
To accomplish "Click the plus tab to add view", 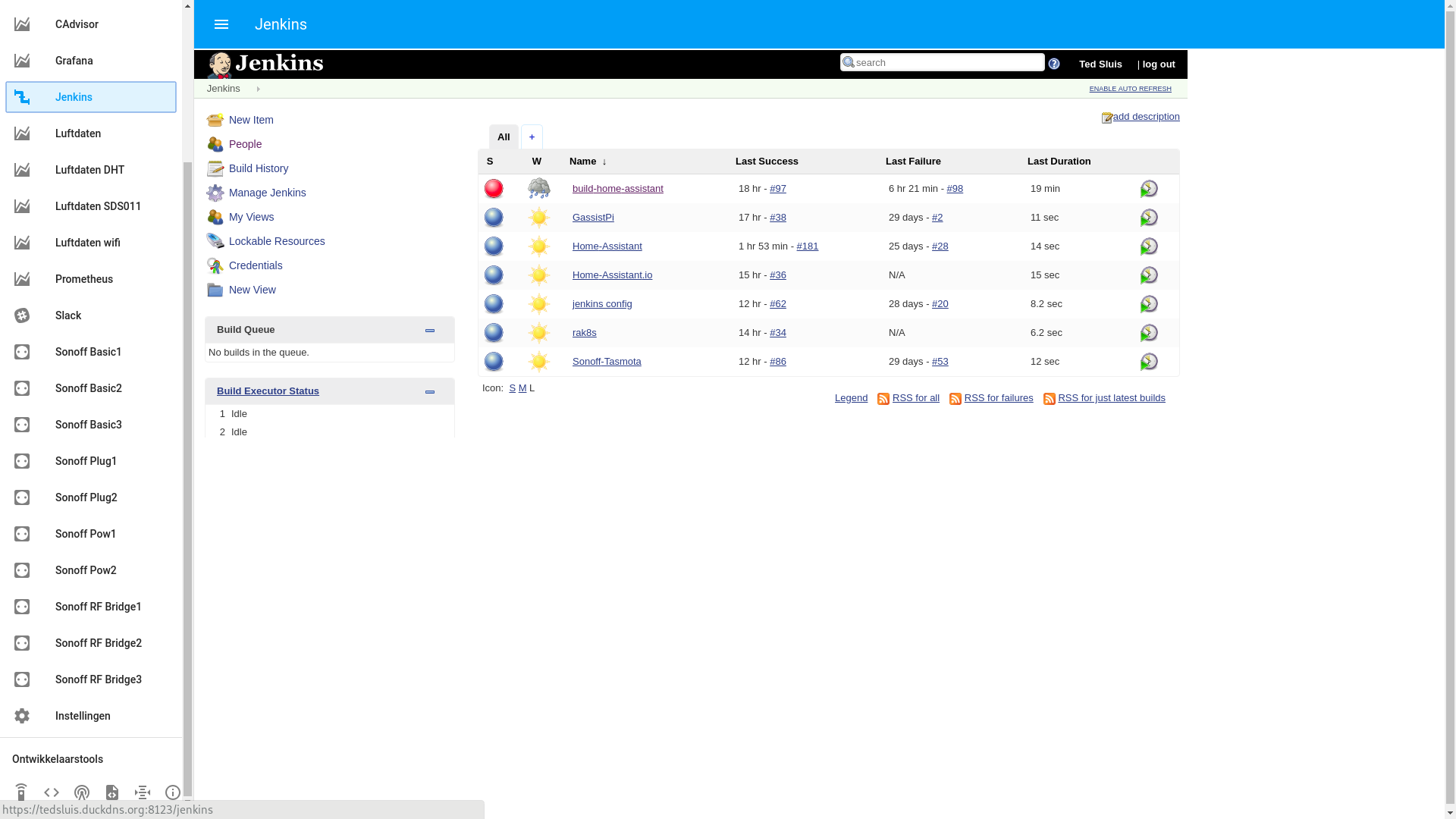I will click(532, 137).
